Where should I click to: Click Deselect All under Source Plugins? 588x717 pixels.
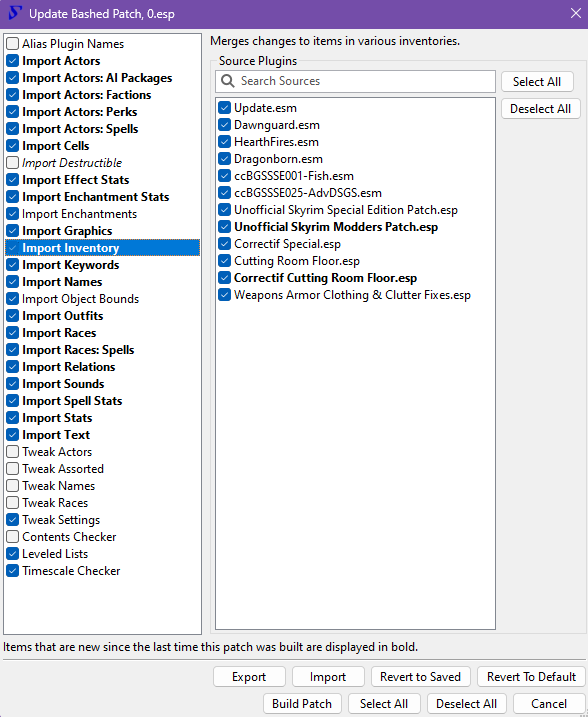point(540,109)
